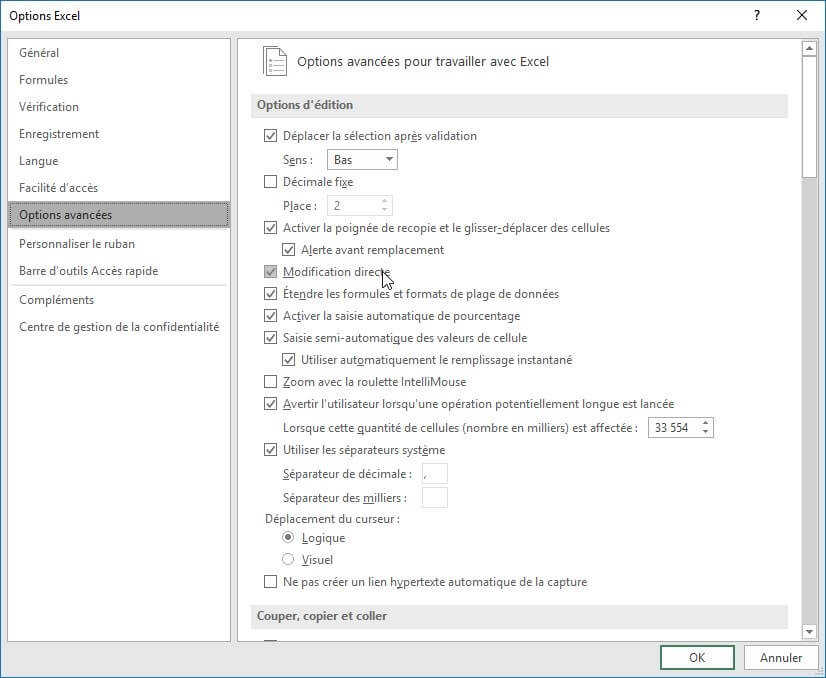Disable Saisie semi-automatique des valeurs

click(x=270, y=338)
